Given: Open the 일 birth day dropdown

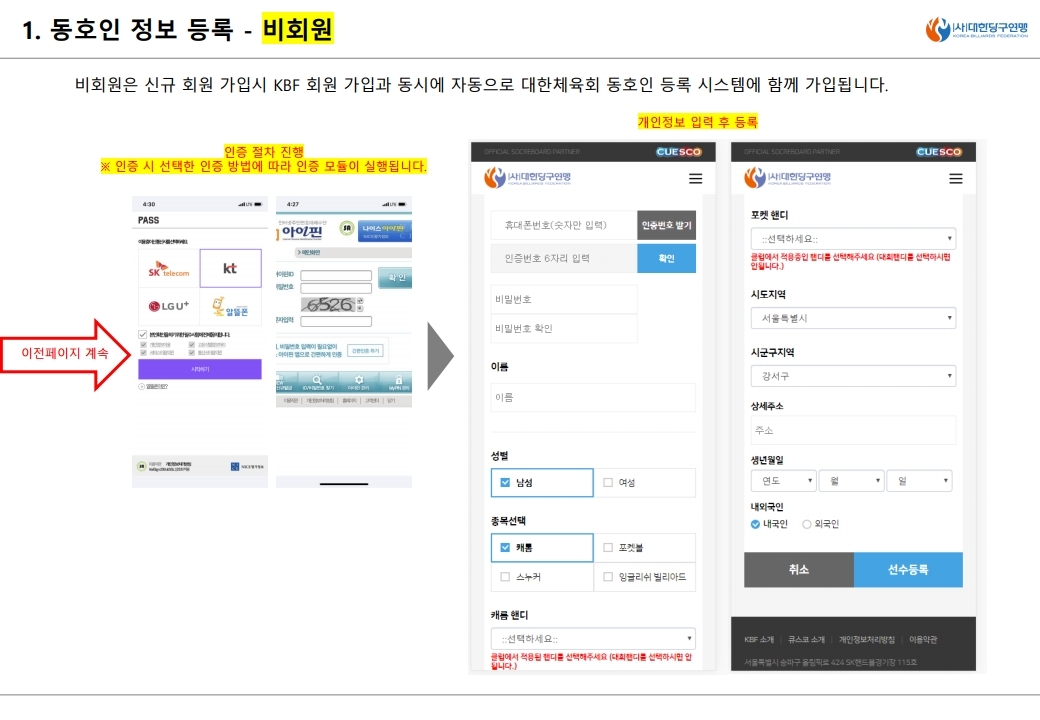Looking at the screenshot, I should point(920,481).
